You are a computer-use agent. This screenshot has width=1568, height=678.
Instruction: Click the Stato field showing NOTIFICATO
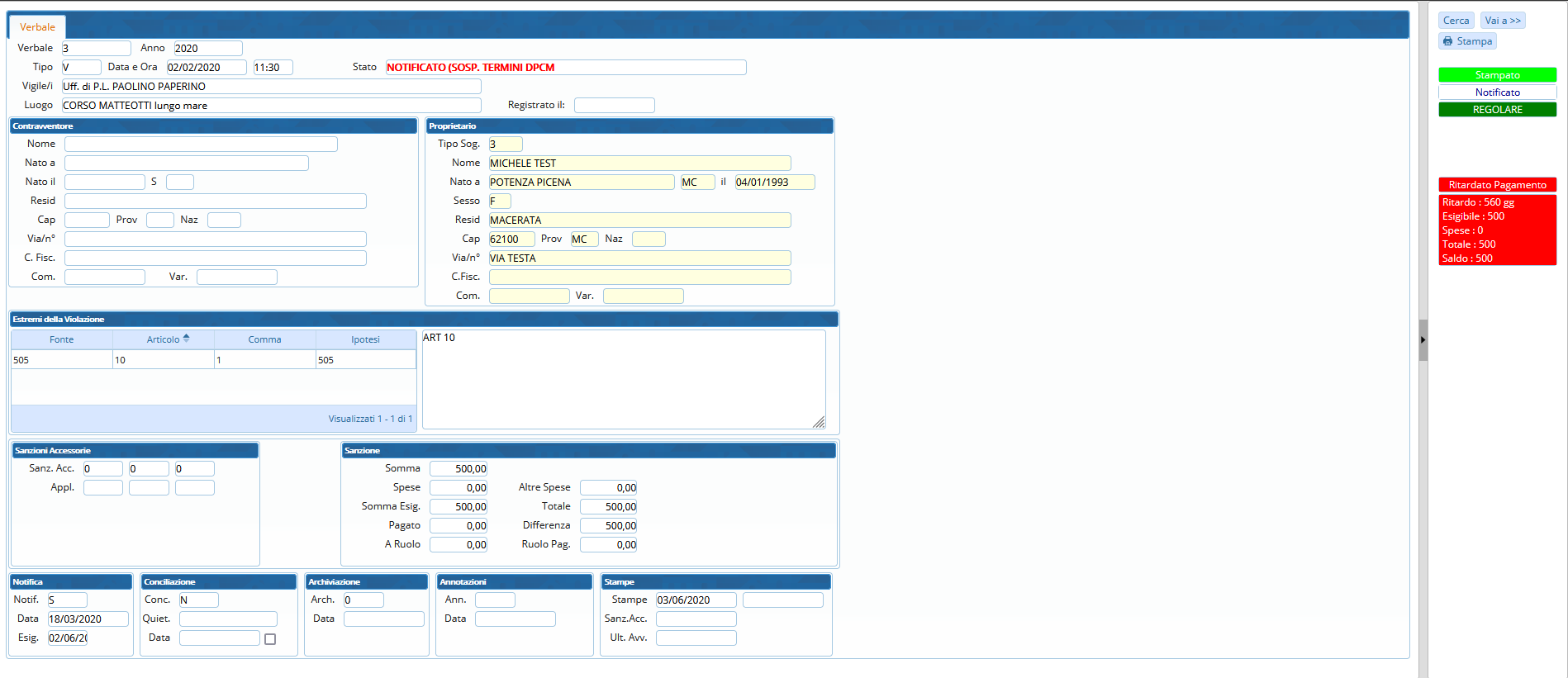coord(565,68)
